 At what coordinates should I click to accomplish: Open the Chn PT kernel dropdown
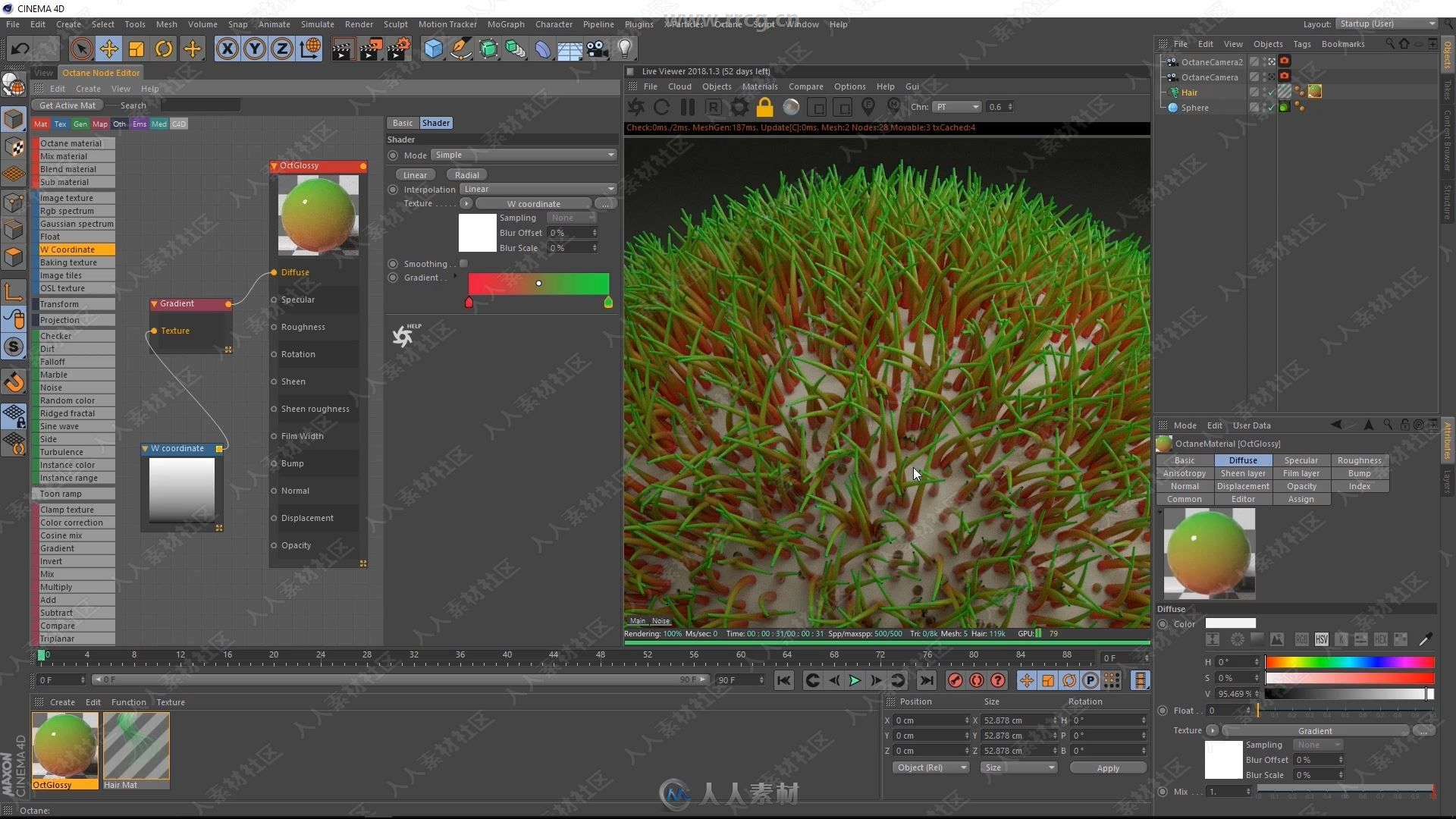pyautogui.click(x=956, y=107)
